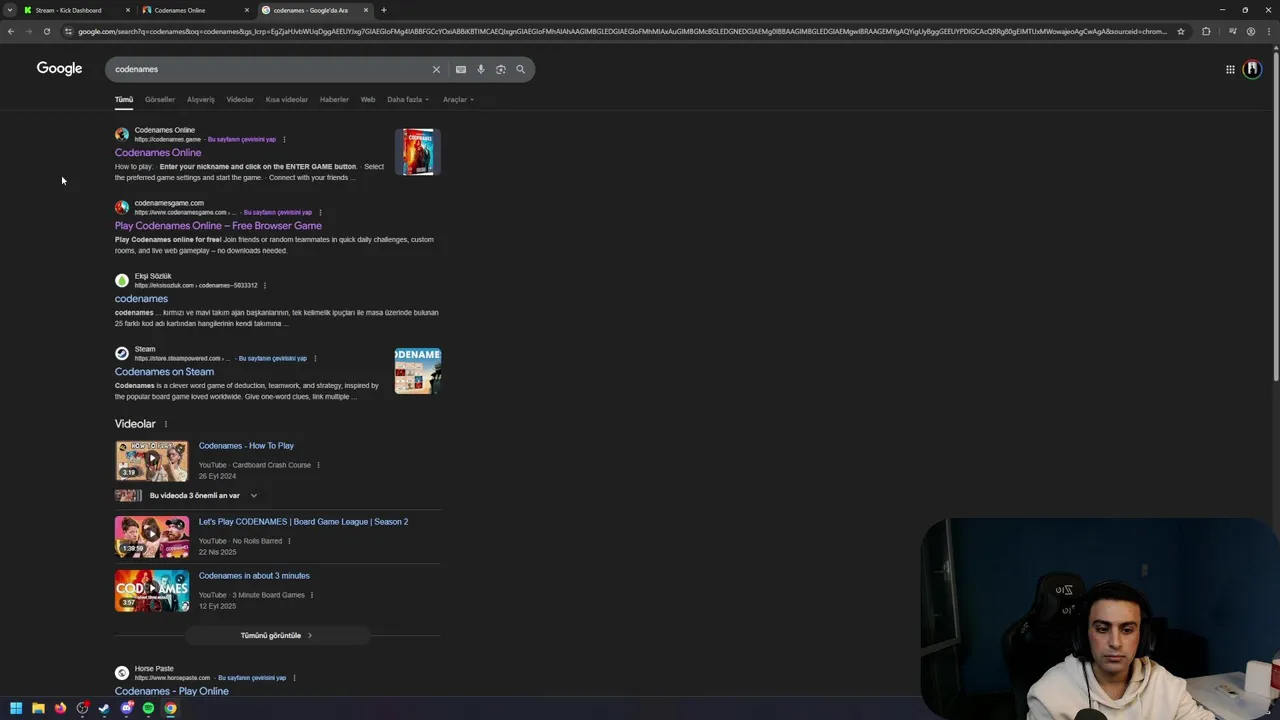
Task: Clear the search box with X icon
Action: 436,69
